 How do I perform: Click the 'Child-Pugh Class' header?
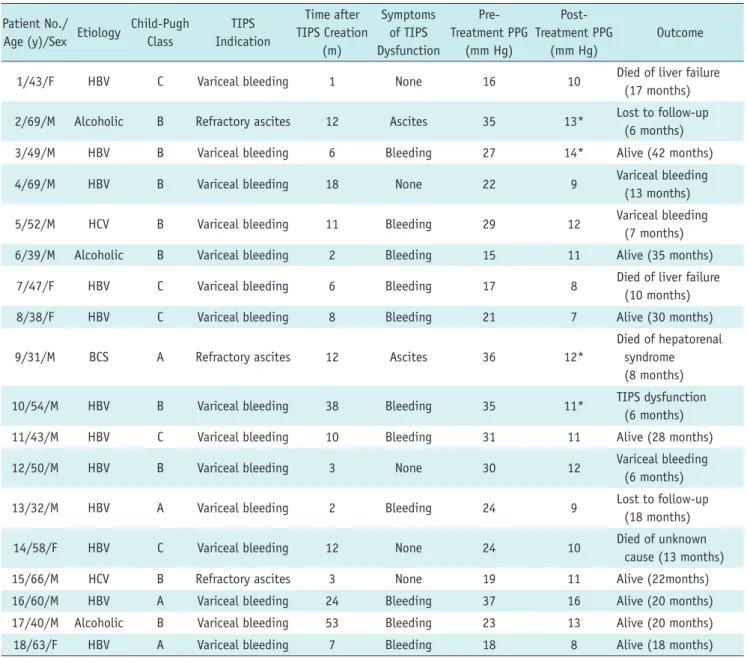(160, 32)
